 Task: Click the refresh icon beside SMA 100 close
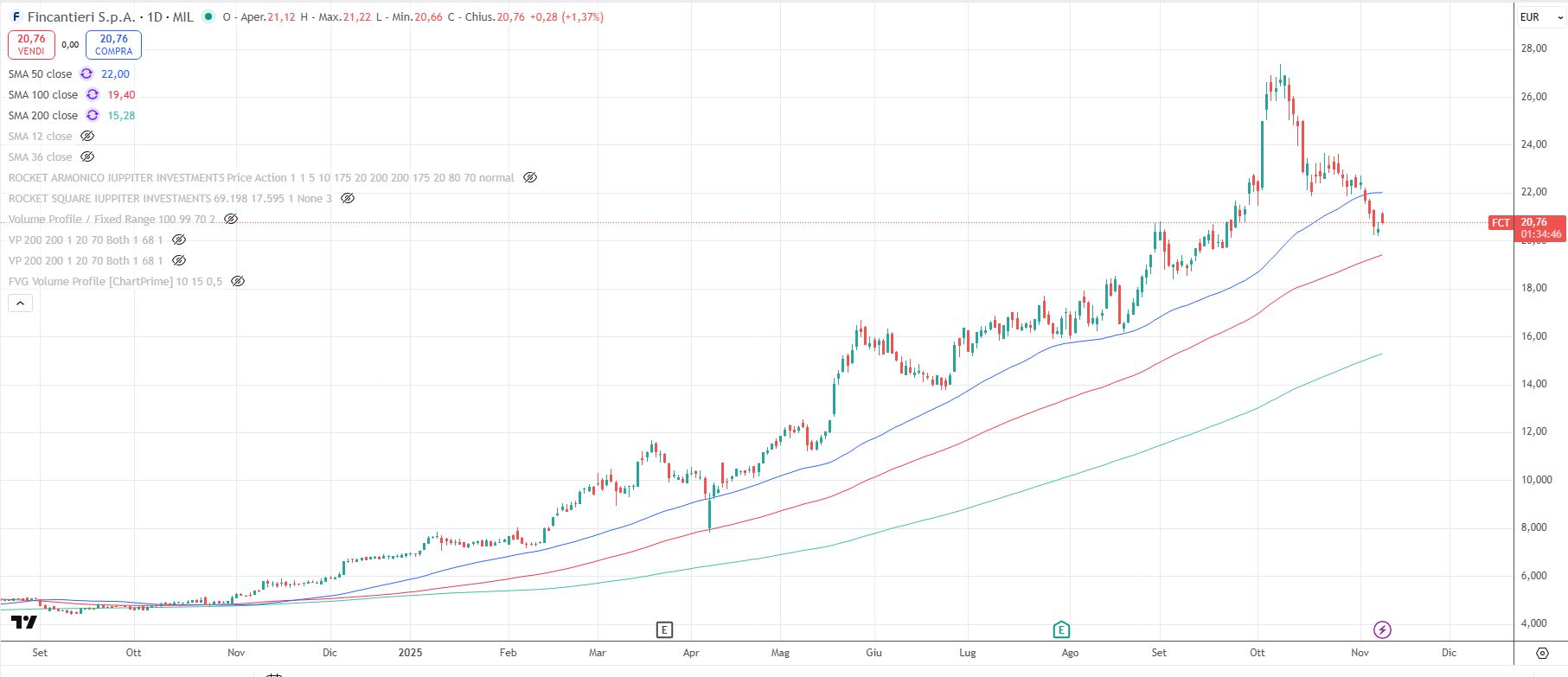coord(93,95)
